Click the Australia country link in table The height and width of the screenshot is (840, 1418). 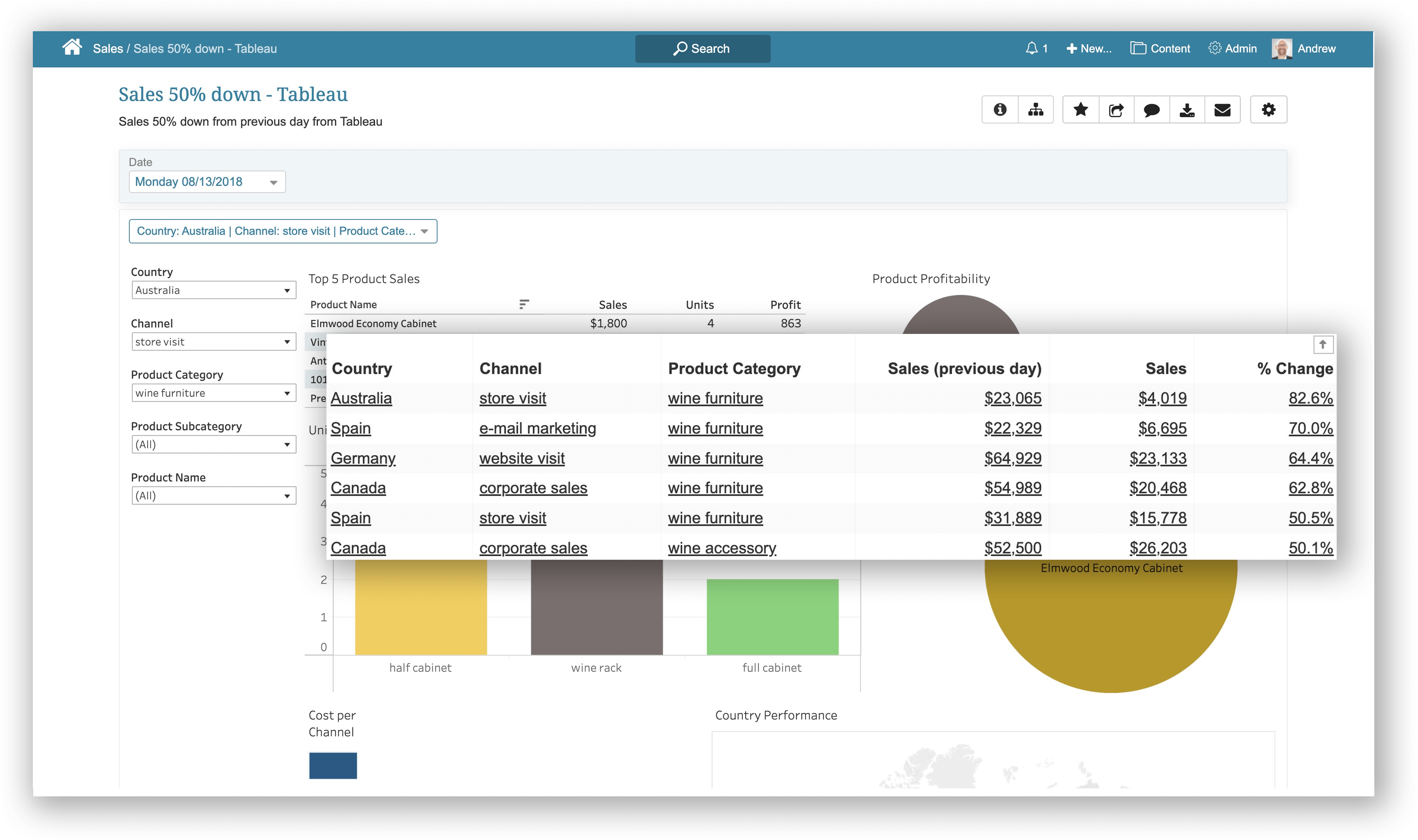[363, 398]
